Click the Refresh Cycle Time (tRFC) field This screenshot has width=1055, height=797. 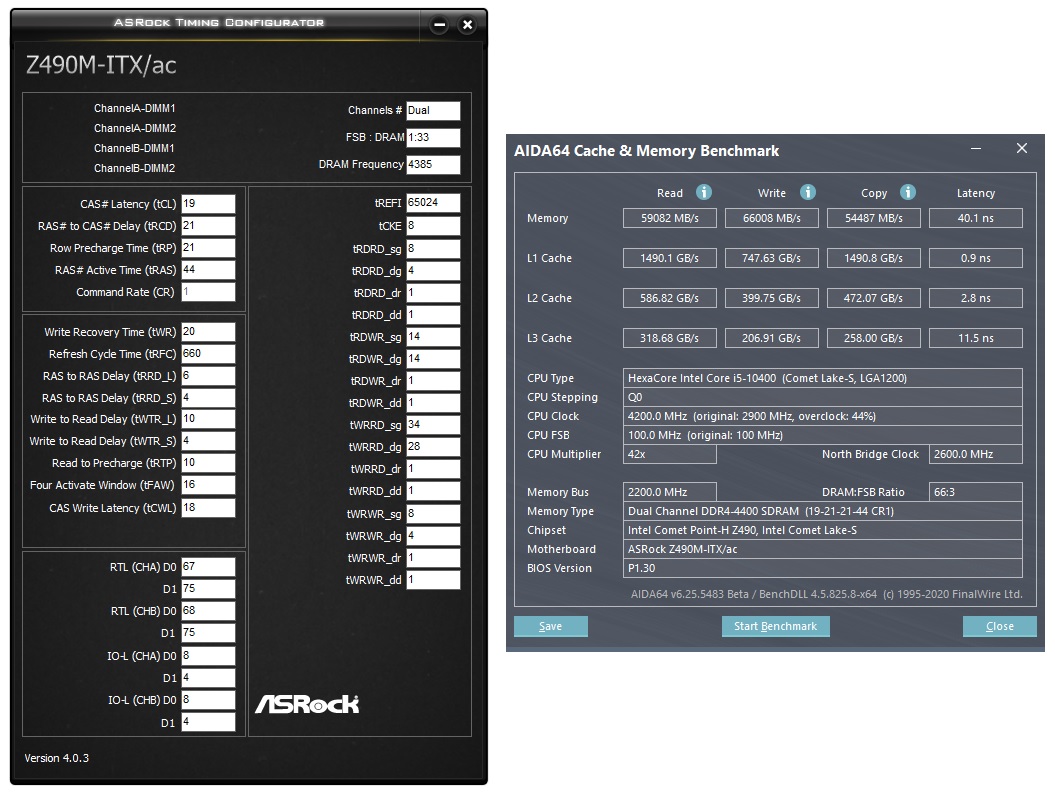coord(209,354)
